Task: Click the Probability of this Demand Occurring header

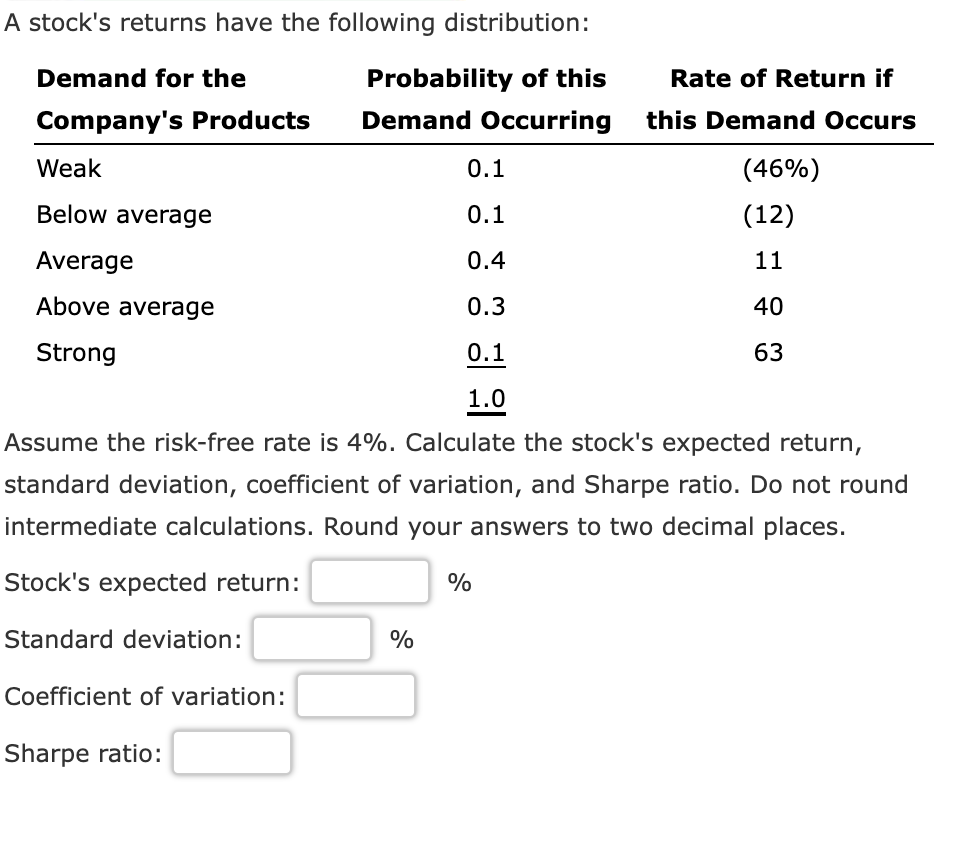Action: [x=487, y=99]
